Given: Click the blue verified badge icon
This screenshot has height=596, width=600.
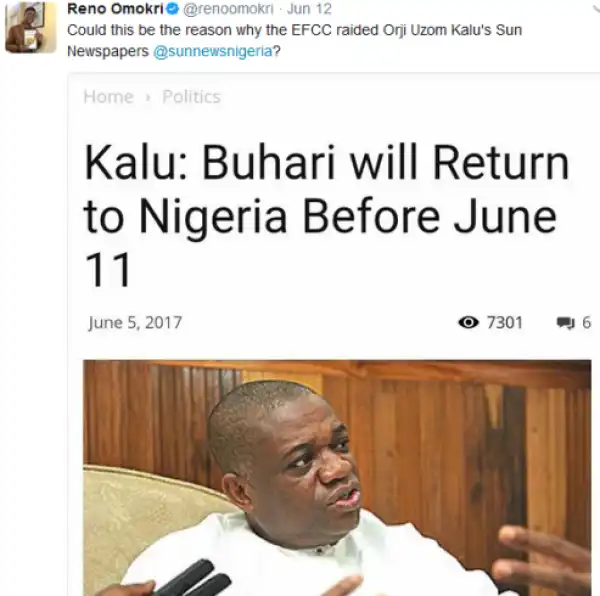Looking at the screenshot, I should click(x=173, y=9).
